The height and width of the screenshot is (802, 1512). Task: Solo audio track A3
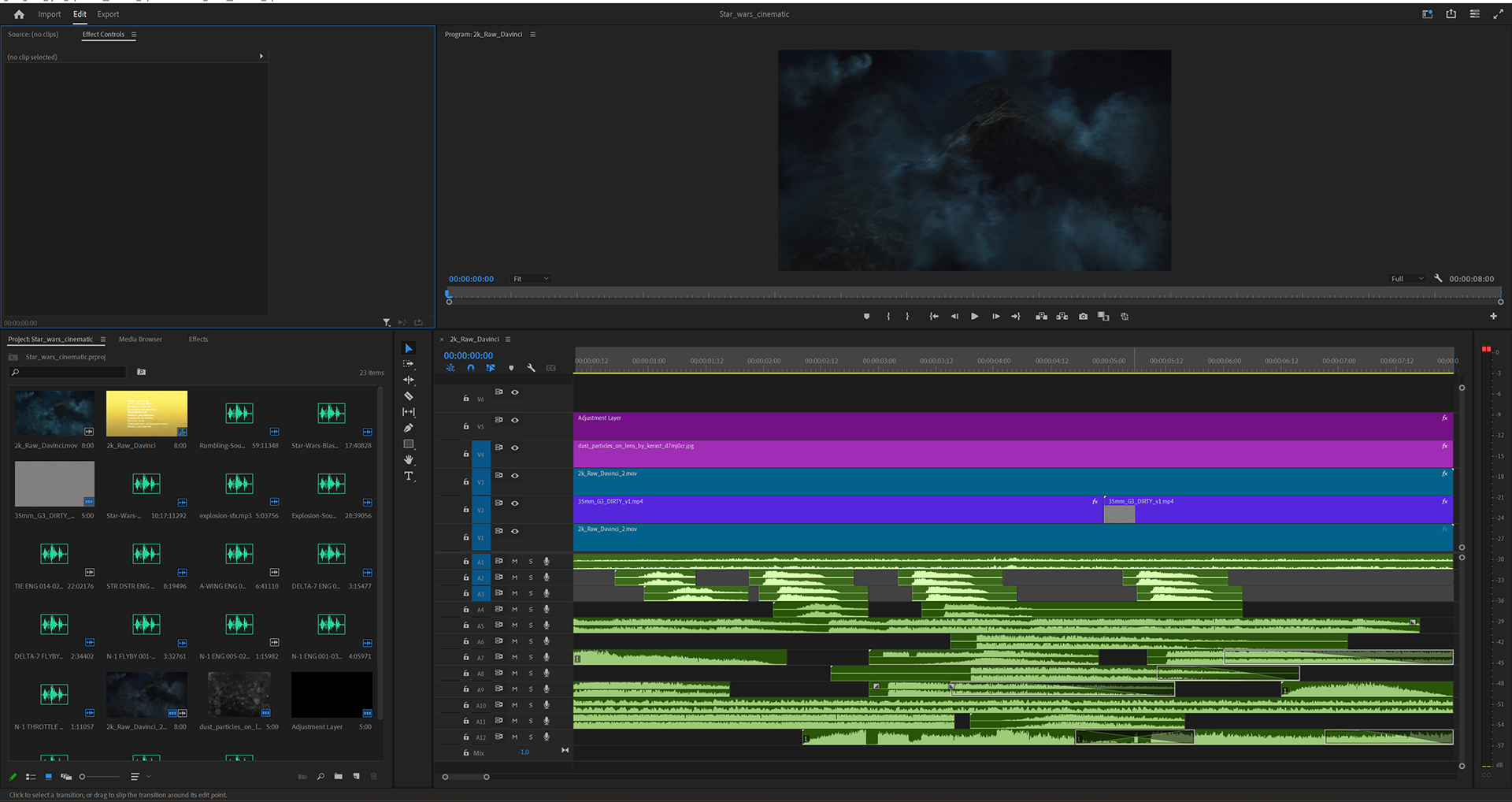tap(531, 593)
